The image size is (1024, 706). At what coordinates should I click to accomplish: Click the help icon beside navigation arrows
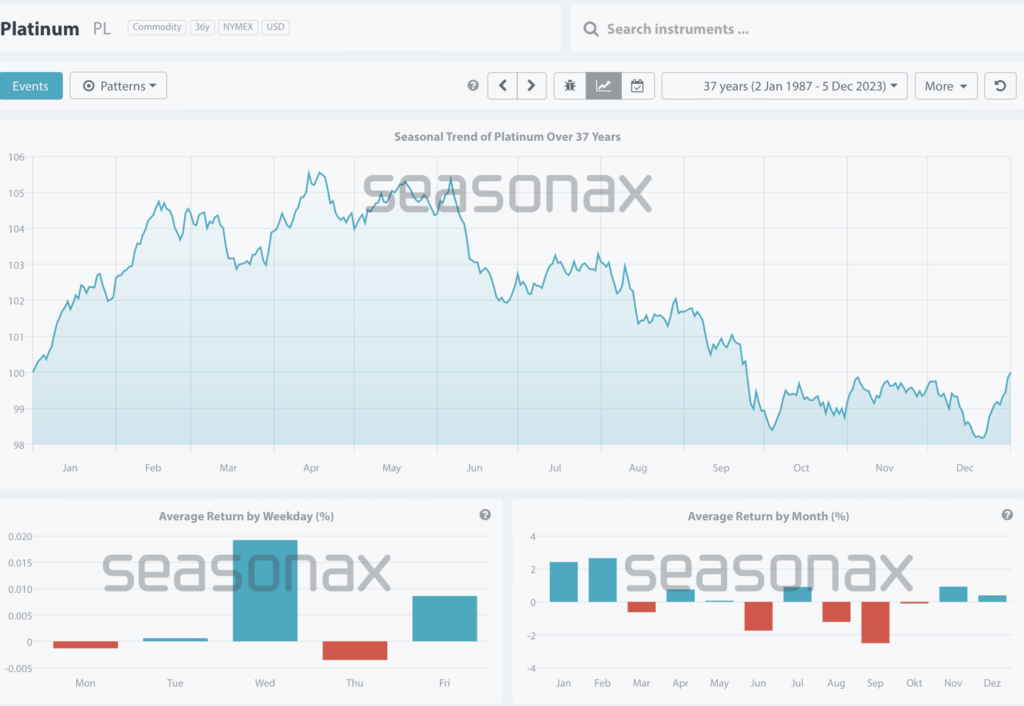473,86
